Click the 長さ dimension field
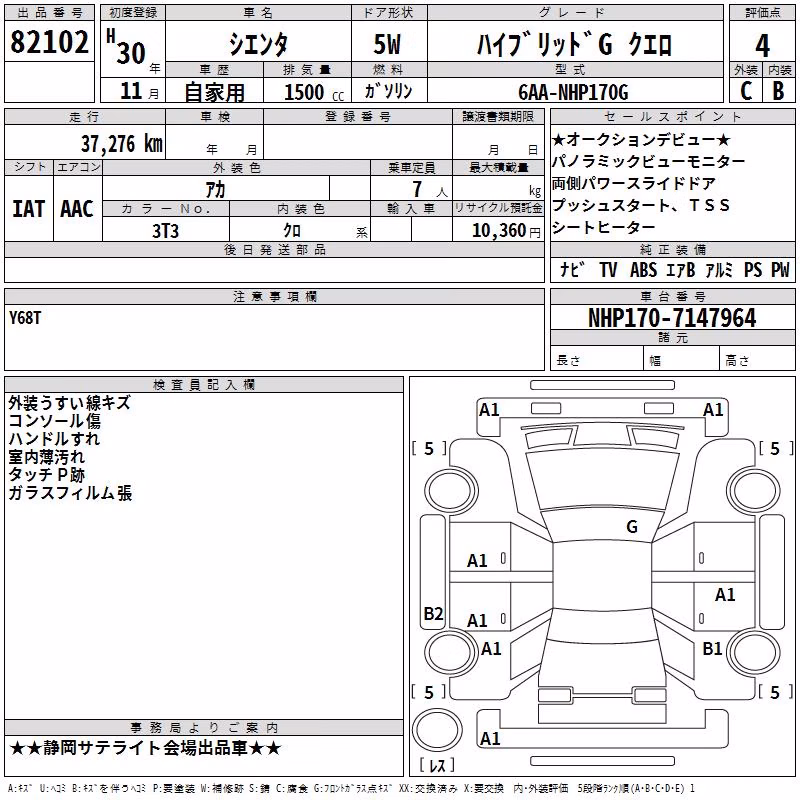Screen dimensions: 800x800 [x=597, y=360]
